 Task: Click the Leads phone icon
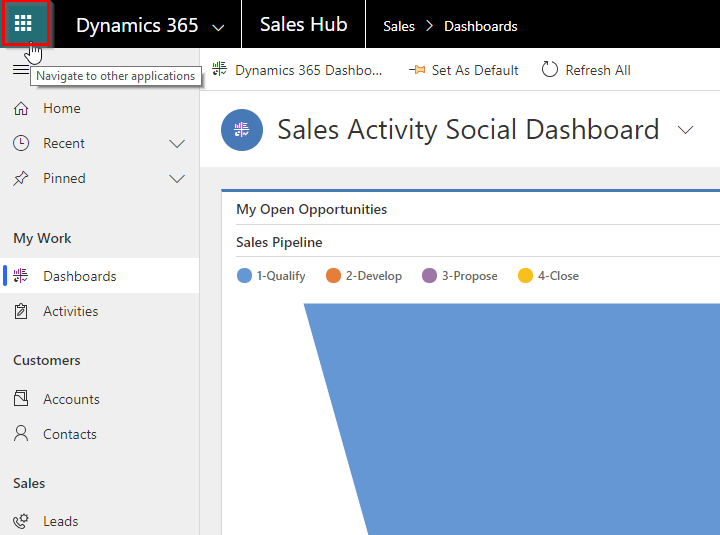[x=21, y=521]
